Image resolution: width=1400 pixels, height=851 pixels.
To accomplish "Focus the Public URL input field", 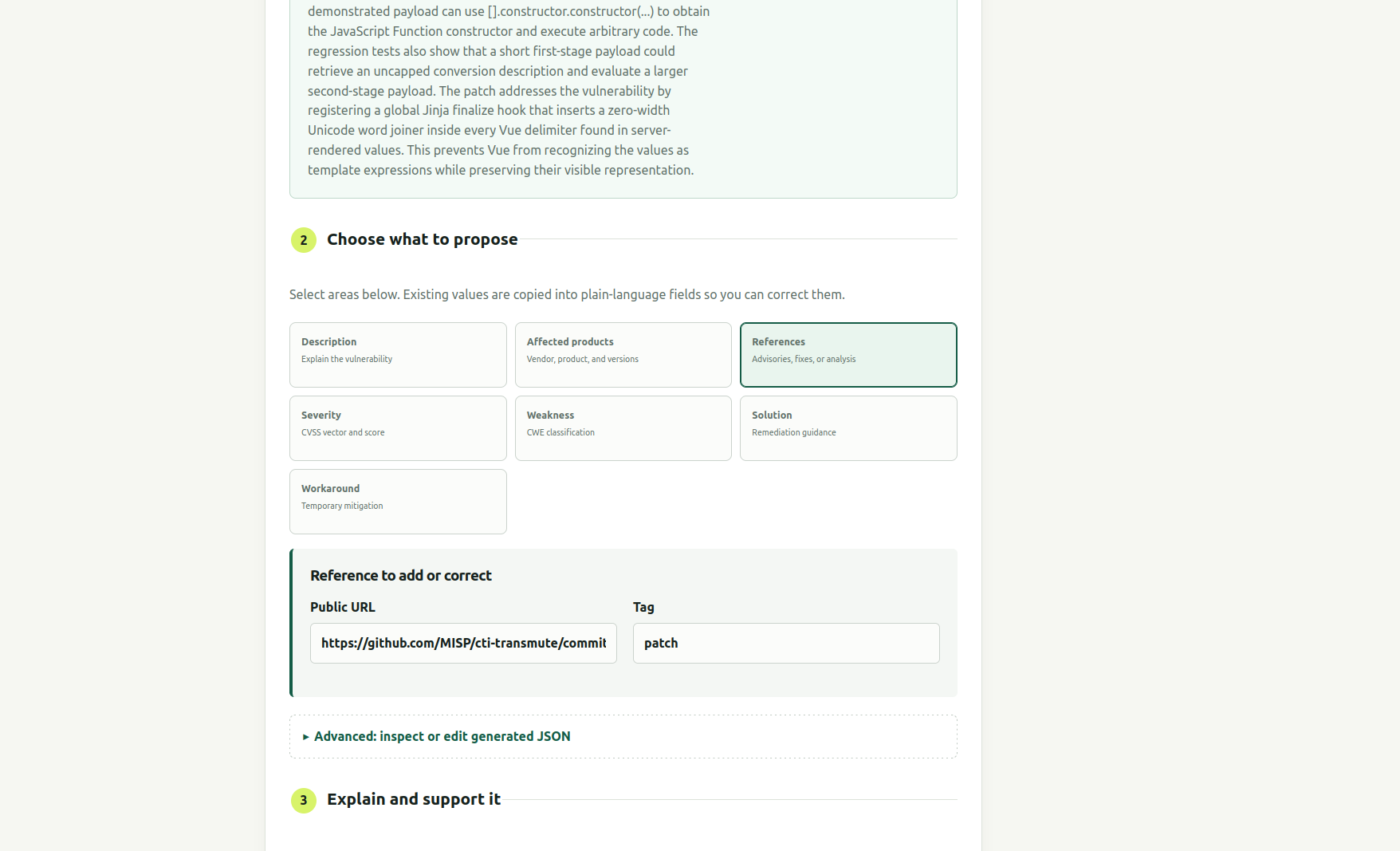I will 463,643.
